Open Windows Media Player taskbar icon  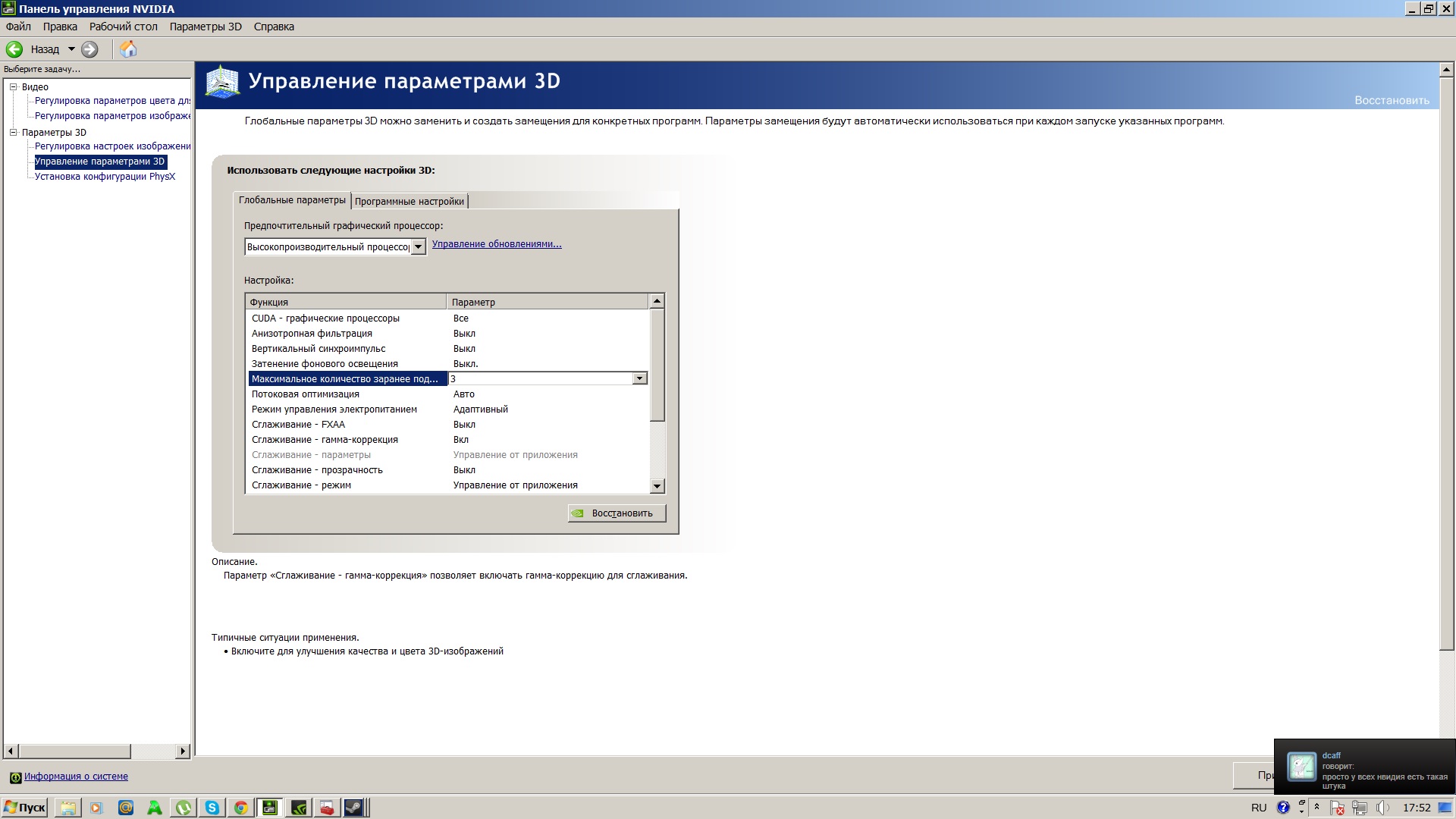pos(96,808)
